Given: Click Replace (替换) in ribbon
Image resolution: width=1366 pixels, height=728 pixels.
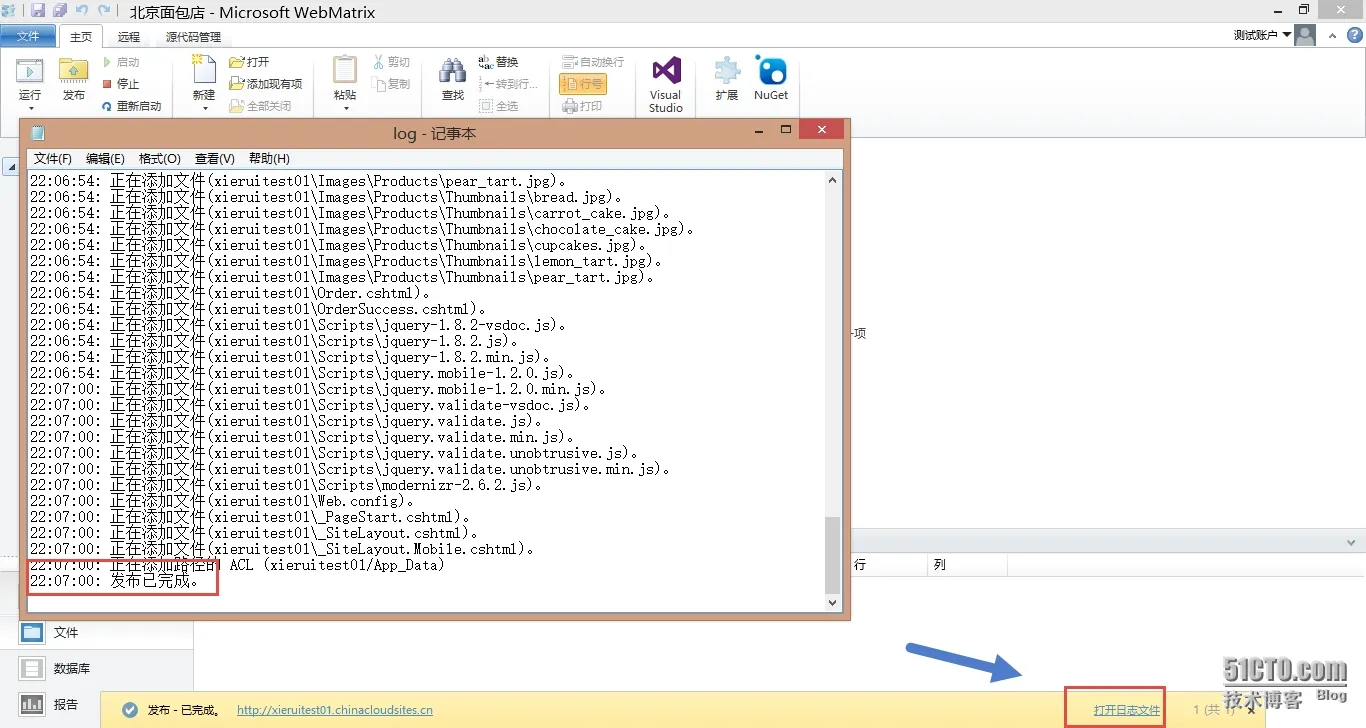Looking at the screenshot, I should tap(499, 62).
